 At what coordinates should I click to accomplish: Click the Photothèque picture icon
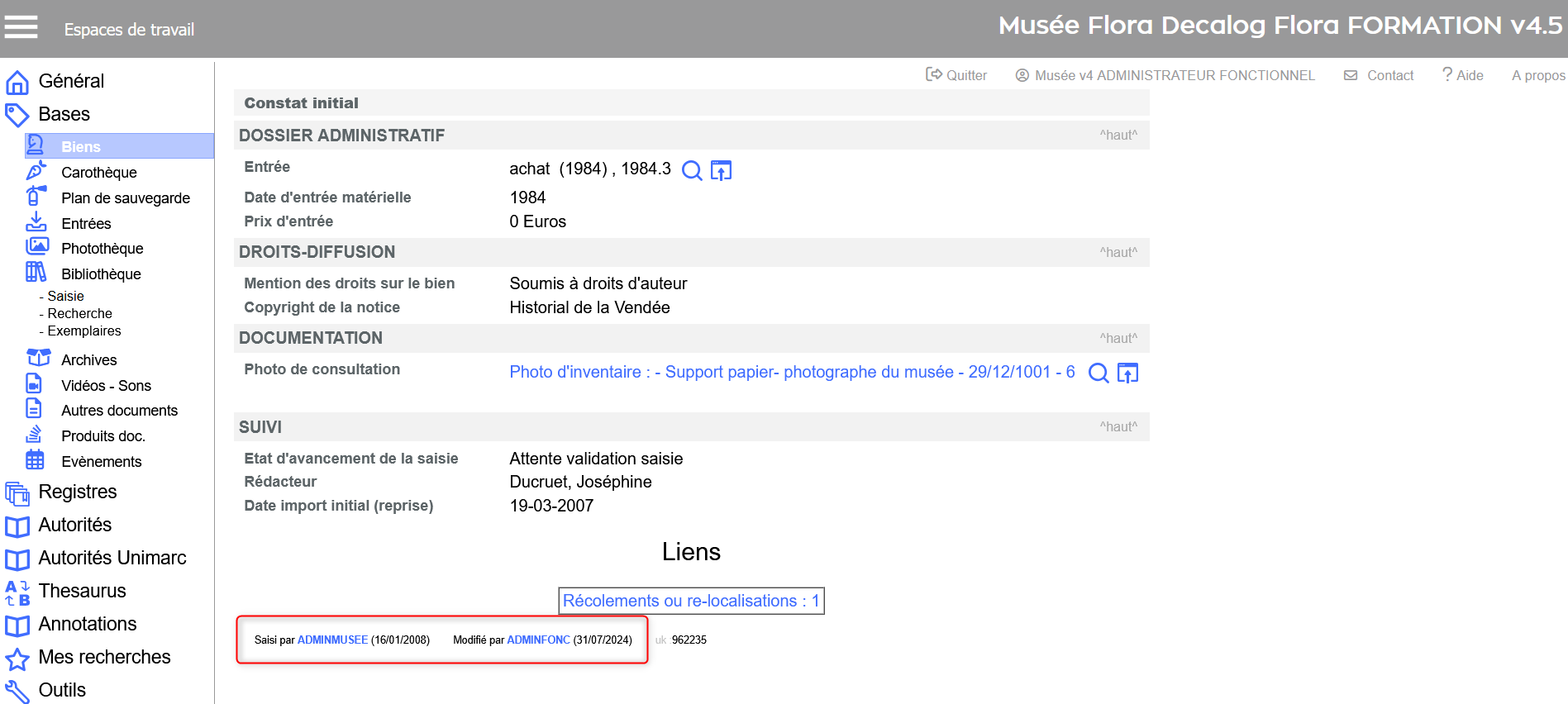click(37, 247)
